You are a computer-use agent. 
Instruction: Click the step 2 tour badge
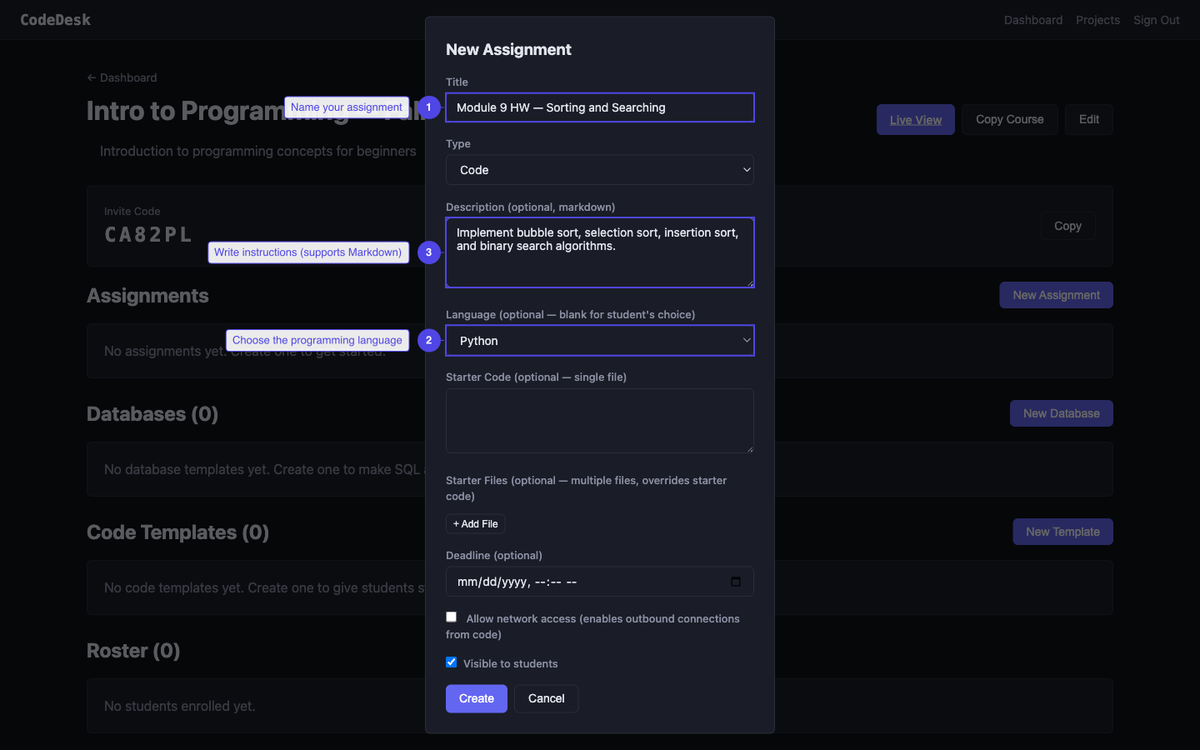click(x=428, y=340)
